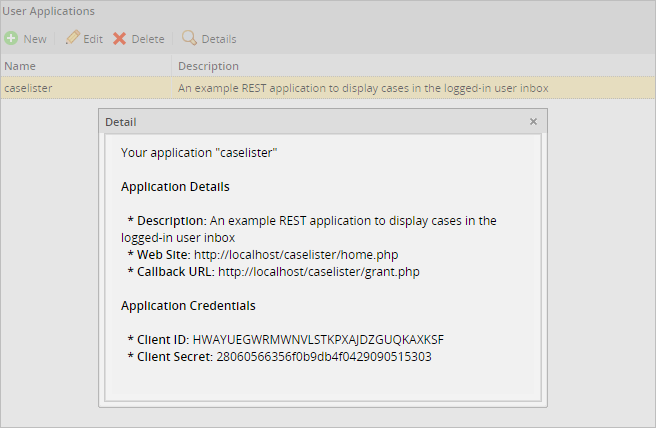Click the green New plus icon
The image size is (656, 428).
click(x=11, y=39)
